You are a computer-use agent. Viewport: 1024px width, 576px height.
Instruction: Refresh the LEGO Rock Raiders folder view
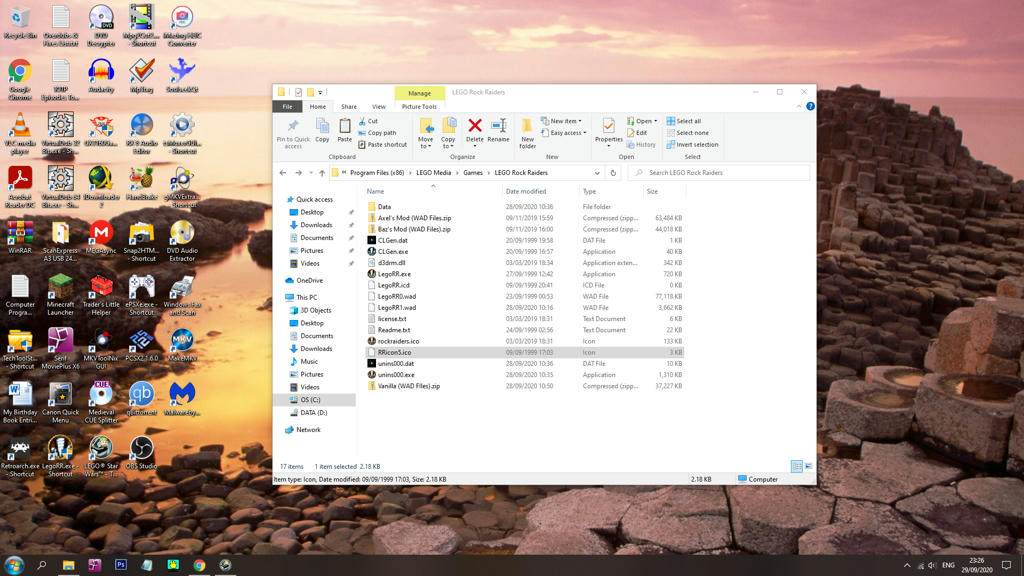(x=613, y=173)
